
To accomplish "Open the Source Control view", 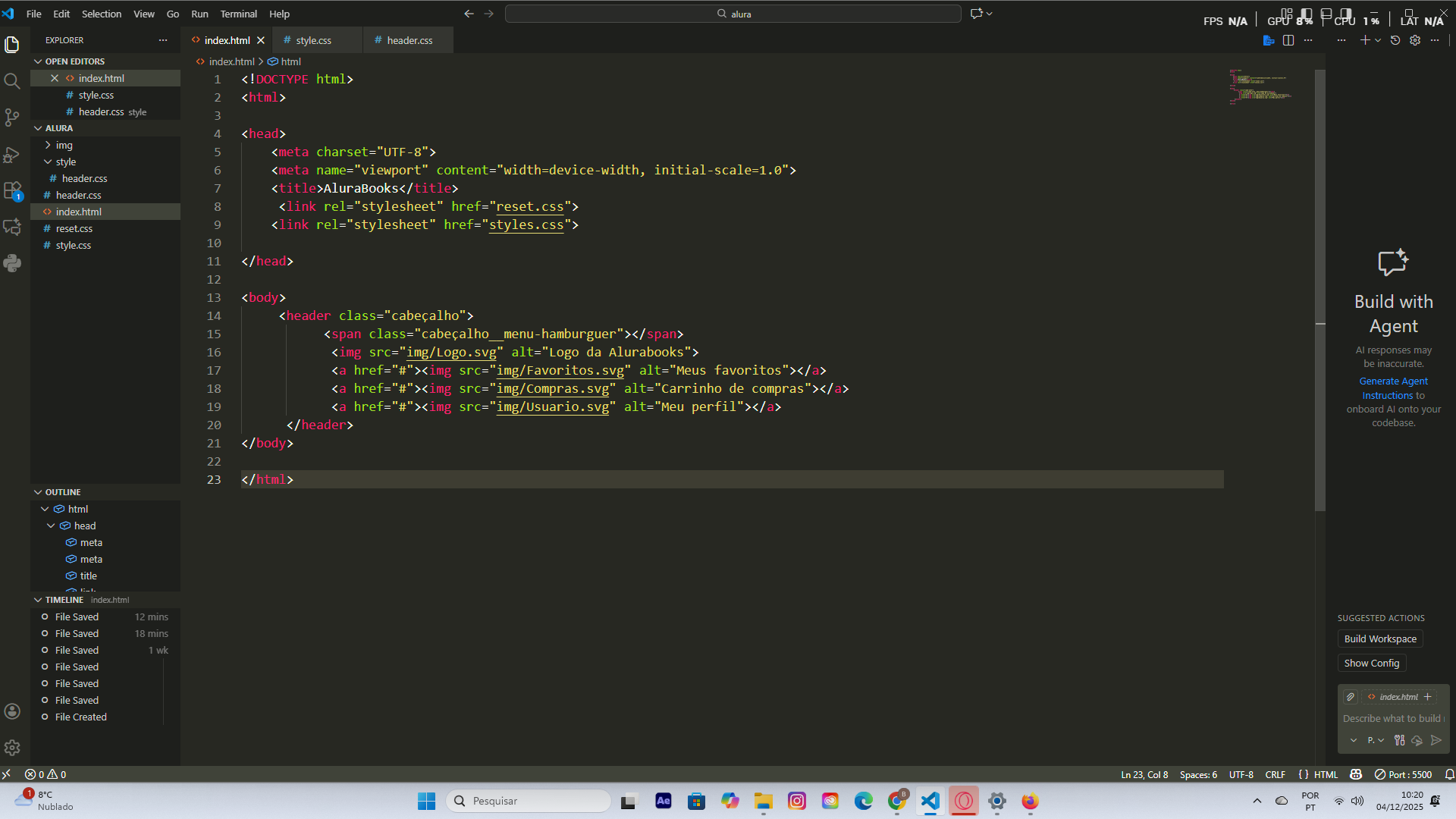I will (x=12, y=118).
